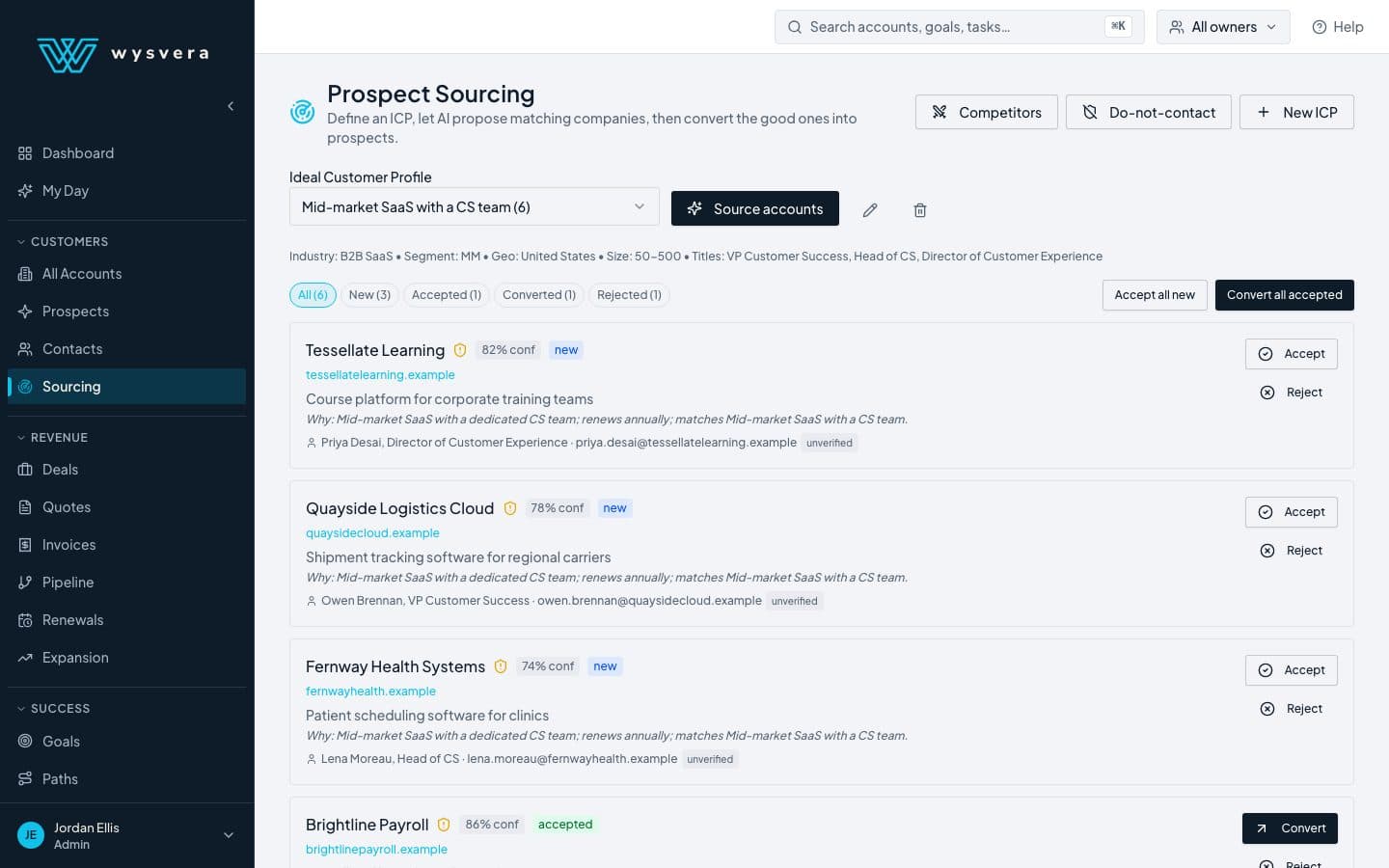
Task: Open the All owners filter dropdown
Action: [1223, 27]
